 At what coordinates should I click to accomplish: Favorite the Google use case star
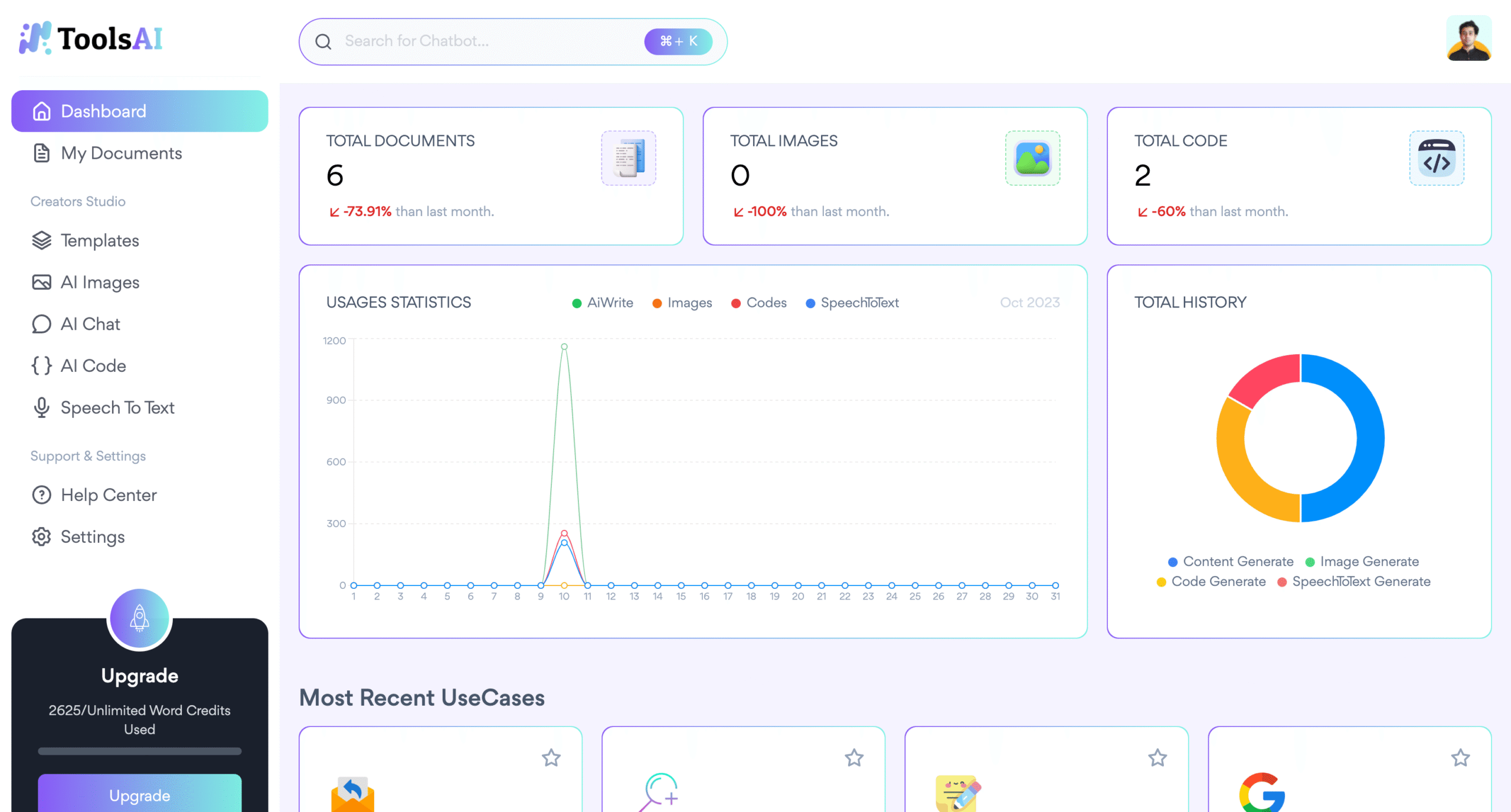1460,757
